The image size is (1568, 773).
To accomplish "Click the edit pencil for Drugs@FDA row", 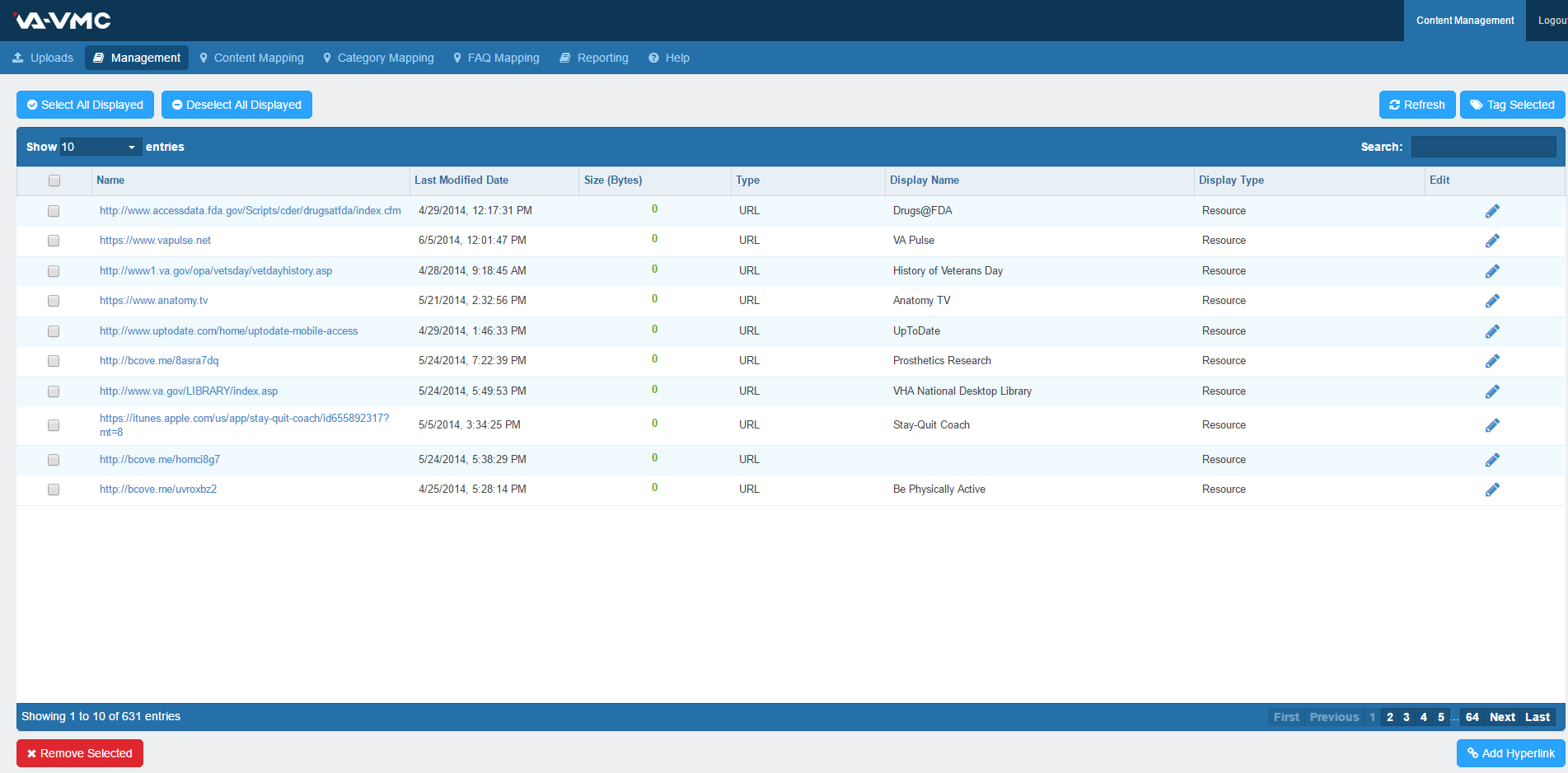I will (x=1491, y=211).
